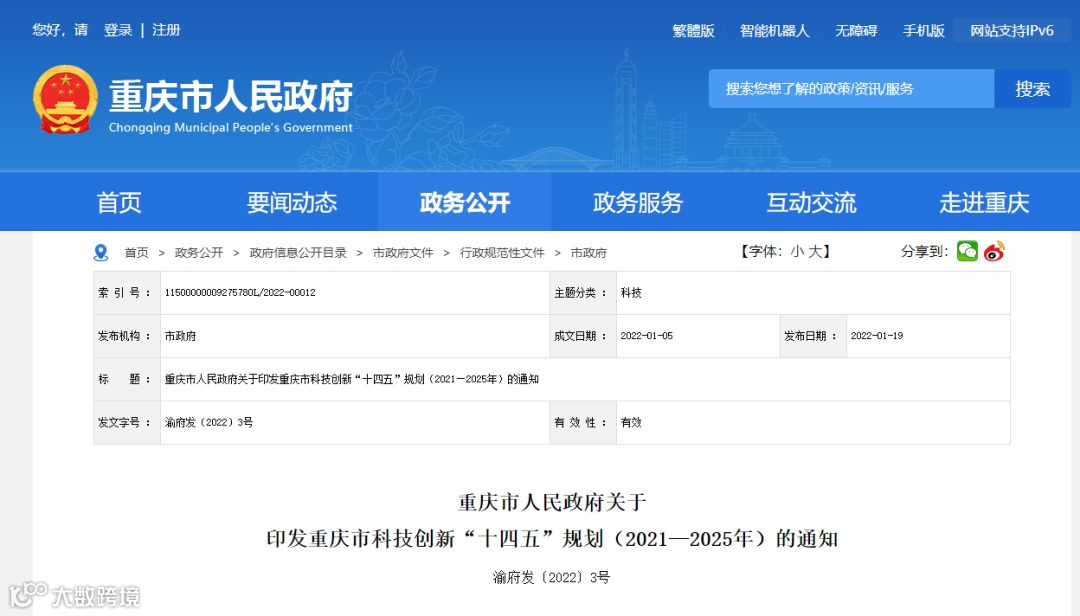
Task: Go to 行政规范性文件 in breadcrumb
Action: (502, 253)
